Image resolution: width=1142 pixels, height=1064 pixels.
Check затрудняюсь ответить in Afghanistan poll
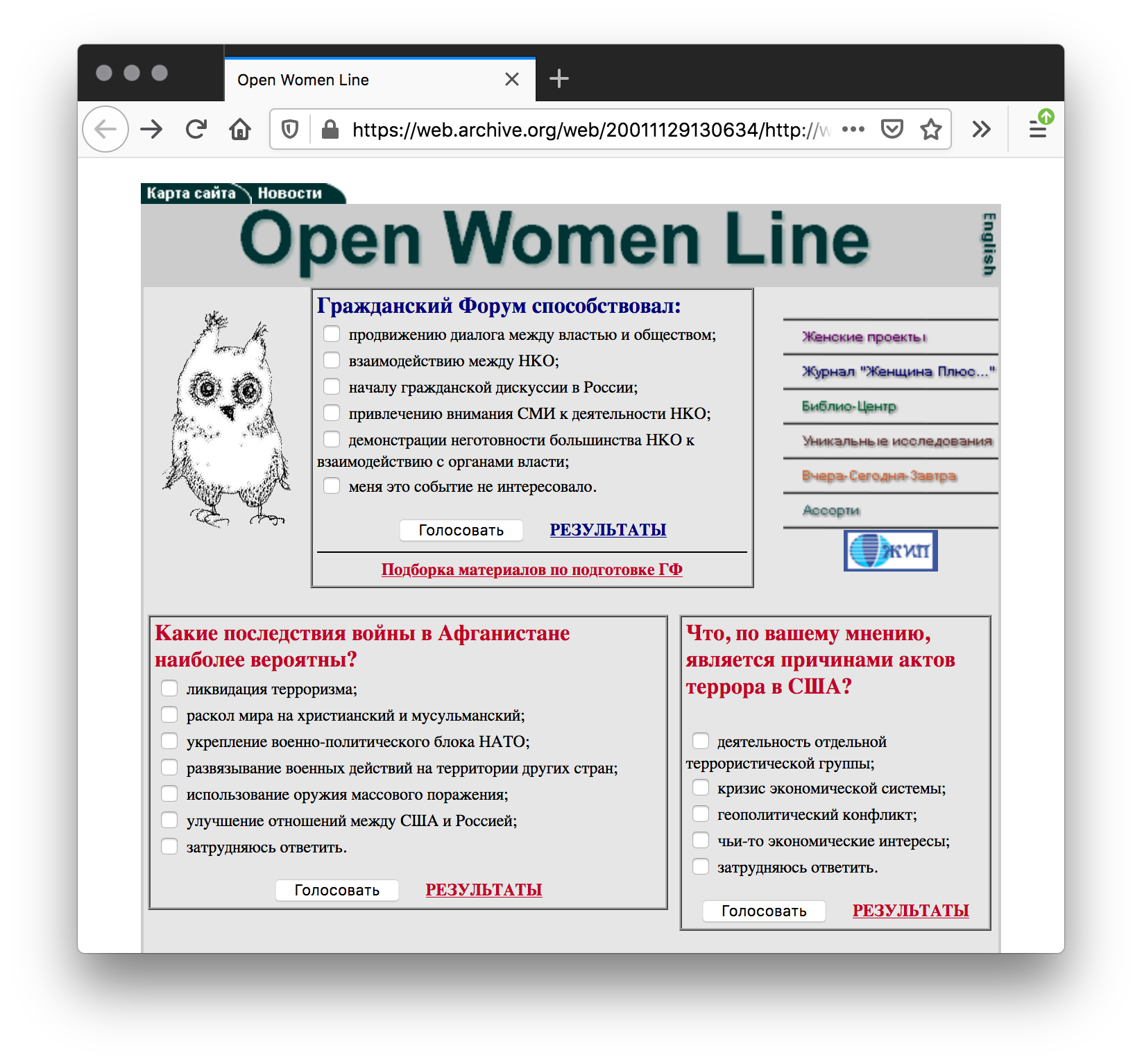coord(169,846)
